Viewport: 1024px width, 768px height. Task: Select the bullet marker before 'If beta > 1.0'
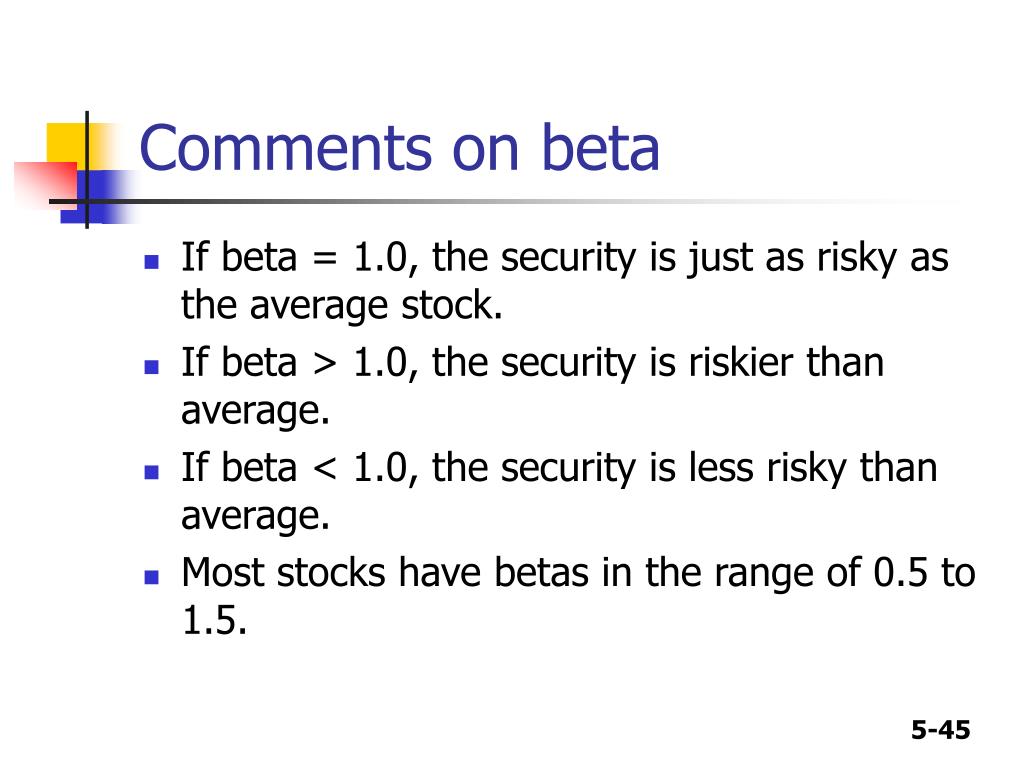point(152,367)
